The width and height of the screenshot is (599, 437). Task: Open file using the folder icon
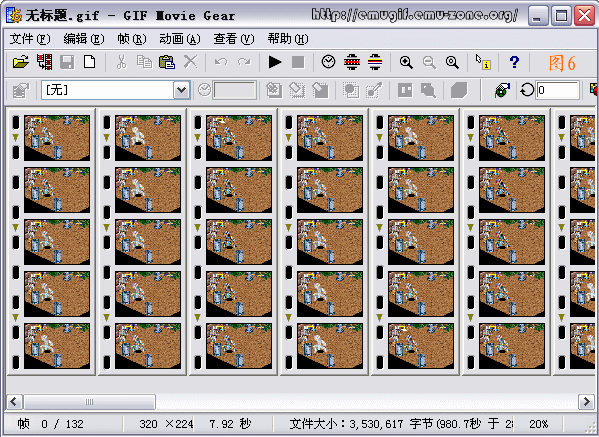click(x=21, y=62)
